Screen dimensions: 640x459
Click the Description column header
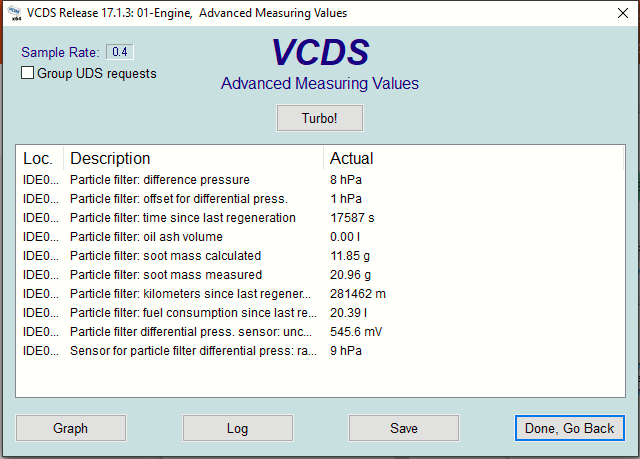(x=193, y=158)
